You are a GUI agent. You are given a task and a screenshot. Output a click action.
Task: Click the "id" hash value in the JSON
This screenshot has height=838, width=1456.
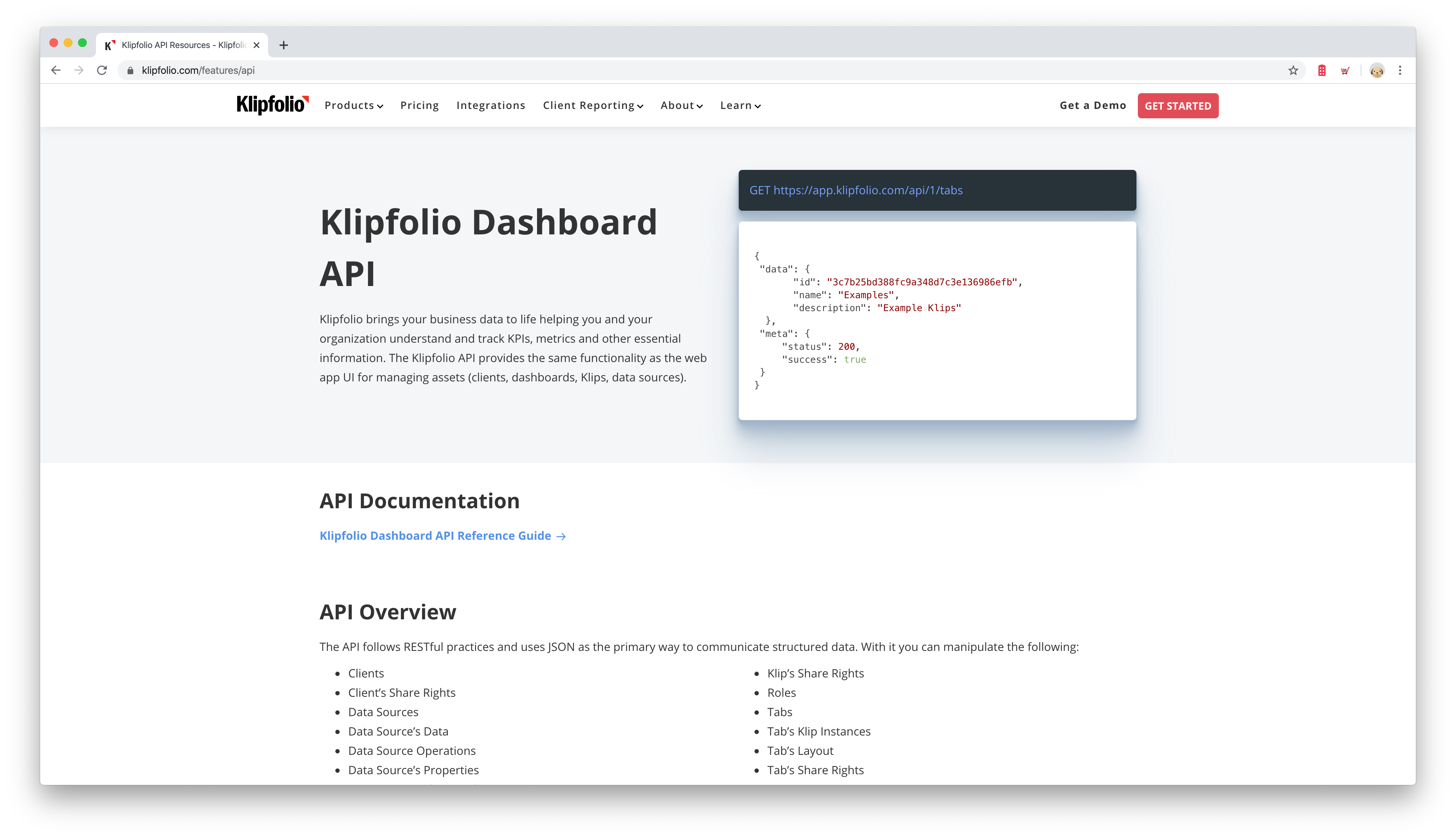point(921,282)
